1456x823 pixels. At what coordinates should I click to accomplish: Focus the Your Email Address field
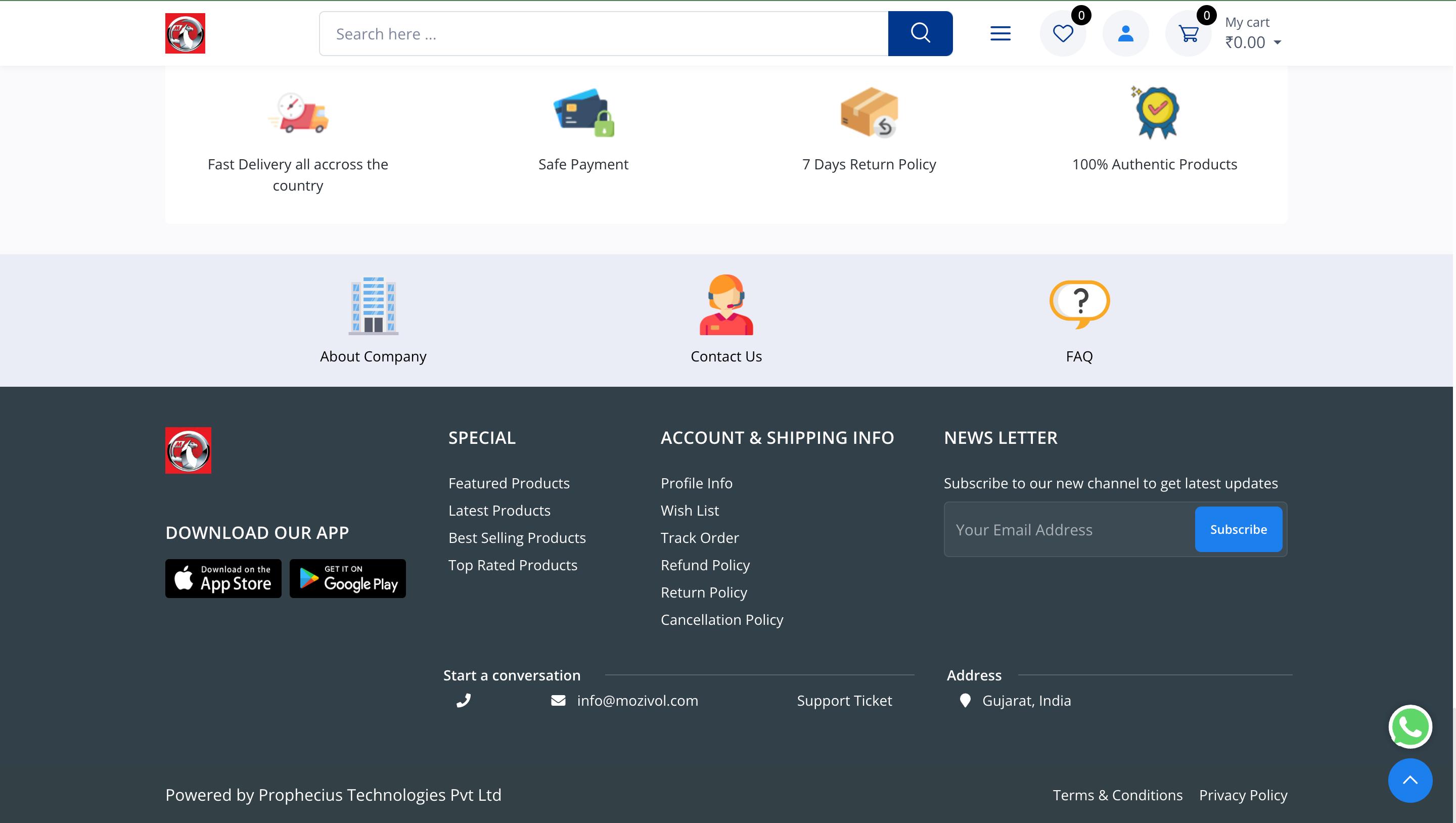(1068, 530)
